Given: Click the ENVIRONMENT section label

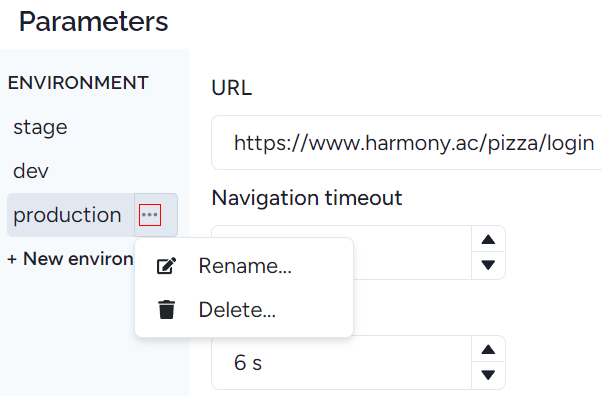Looking at the screenshot, I should pyautogui.click(x=78, y=83).
